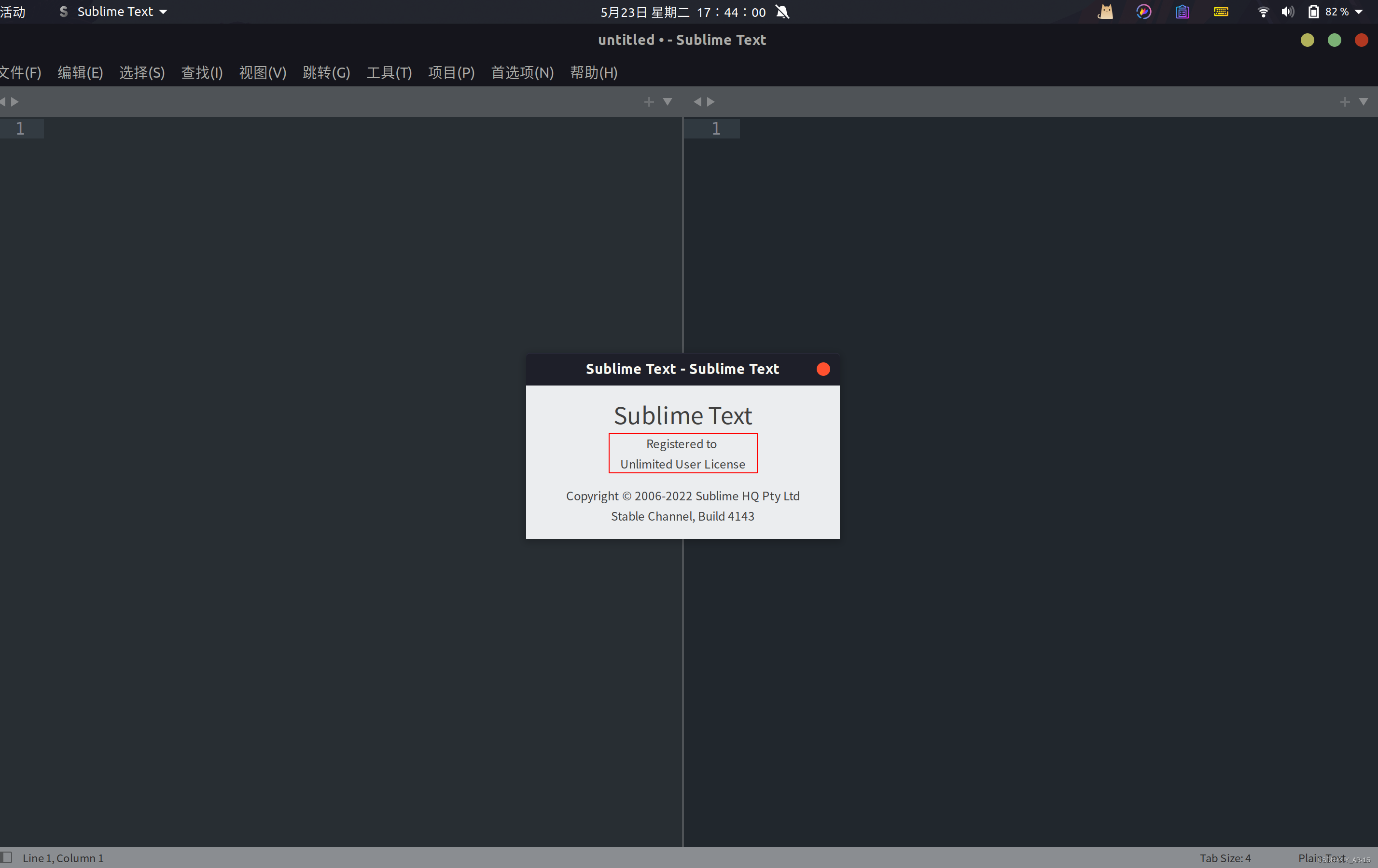Open the 首选项(N) preferences menu
Viewport: 1378px width, 868px height.
coord(522,73)
